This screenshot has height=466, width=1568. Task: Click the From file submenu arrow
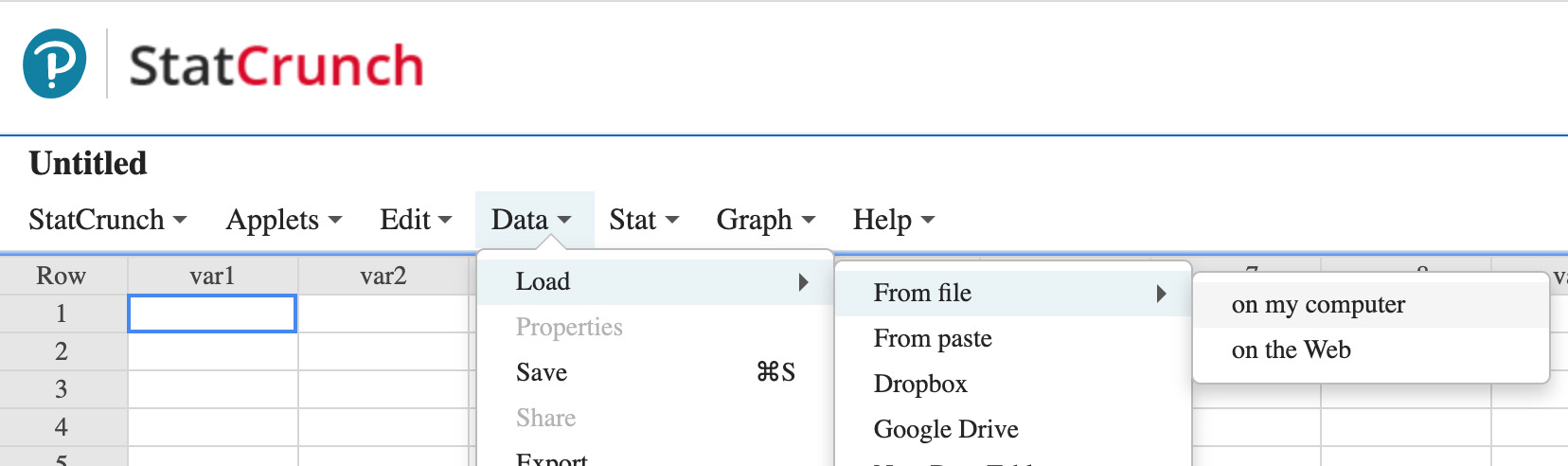click(1161, 293)
